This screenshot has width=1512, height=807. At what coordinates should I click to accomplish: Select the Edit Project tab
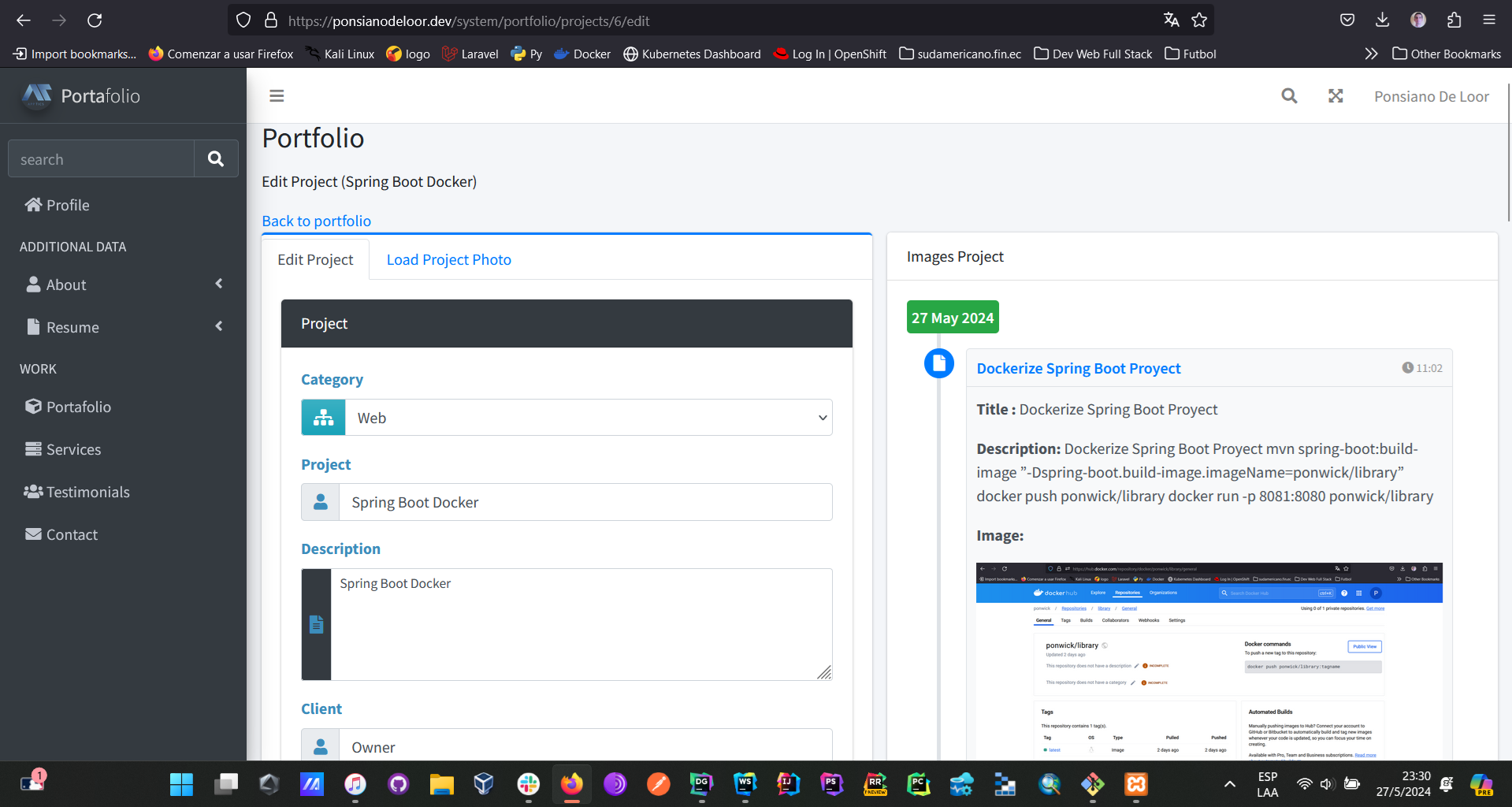[315, 260]
